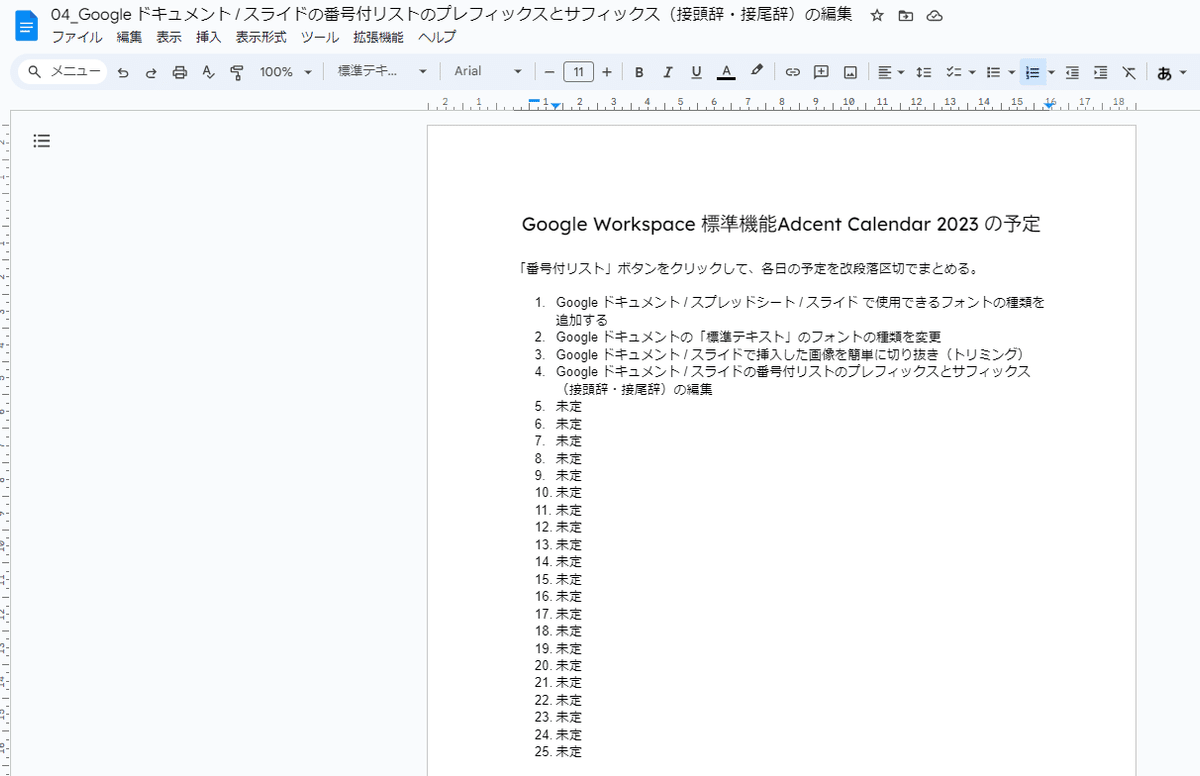Click list item 25 未定
Viewport: 1200px width, 776px height.
point(568,751)
